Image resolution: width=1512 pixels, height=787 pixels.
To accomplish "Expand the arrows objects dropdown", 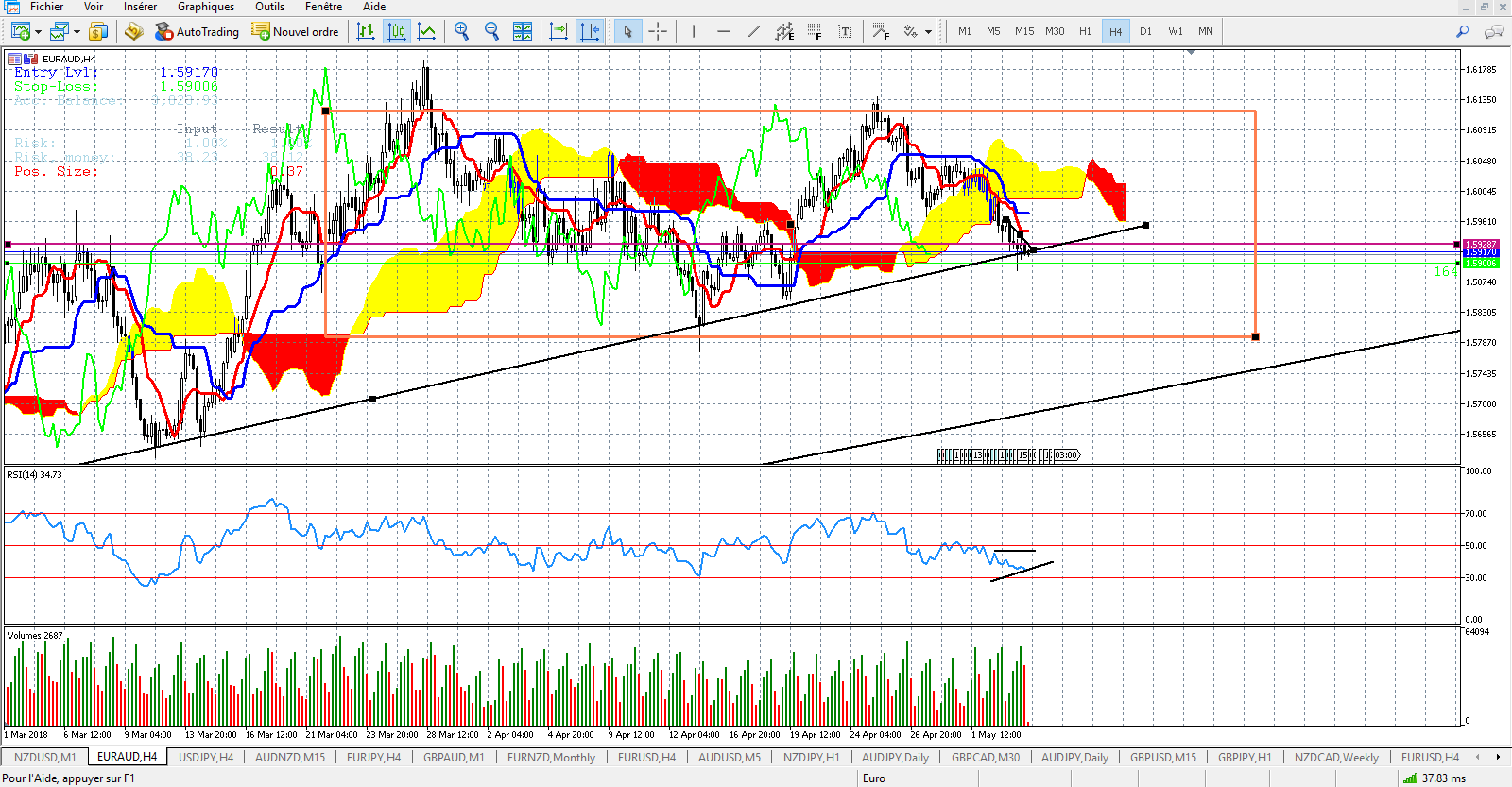I will coord(928,32).
